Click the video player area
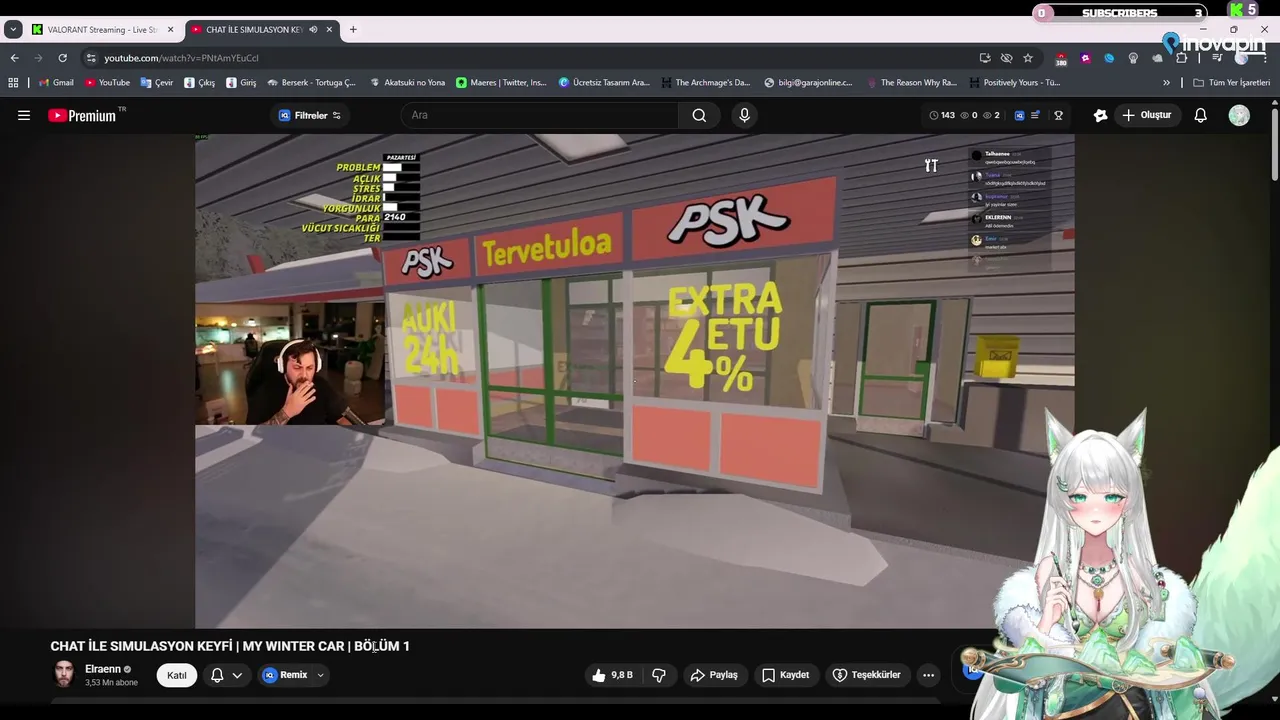Screen dimensions: 1280x720 635,381
